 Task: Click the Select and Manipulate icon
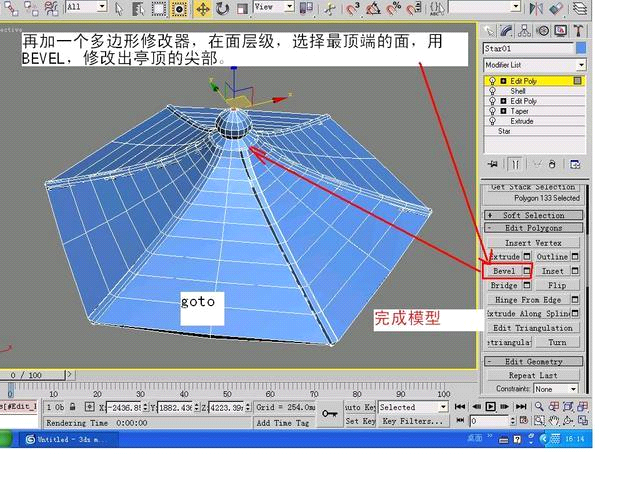point(330,8)
